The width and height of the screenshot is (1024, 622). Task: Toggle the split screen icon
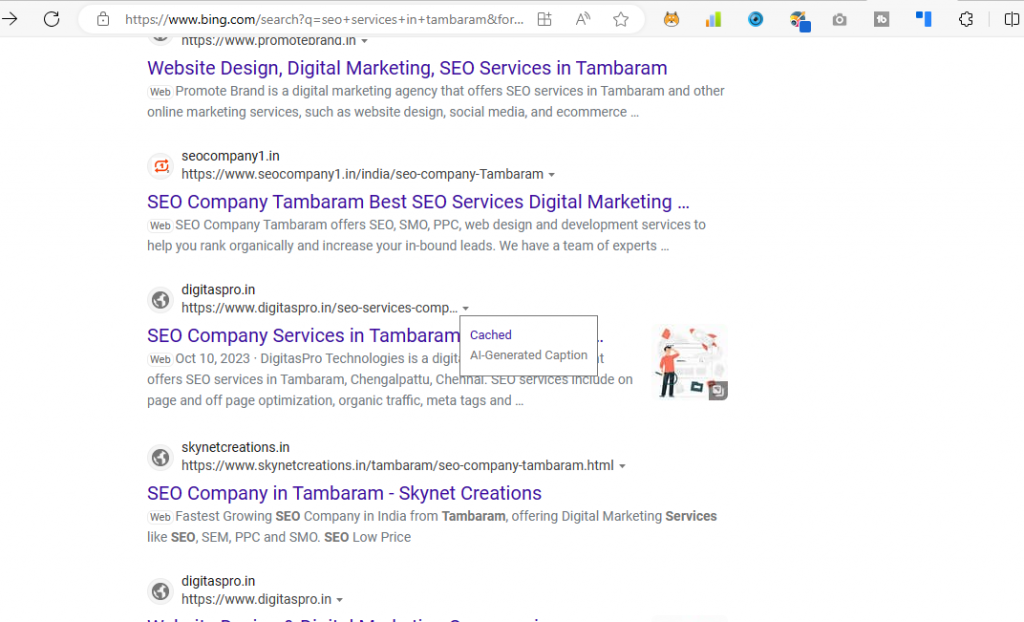click(1012, 19)
